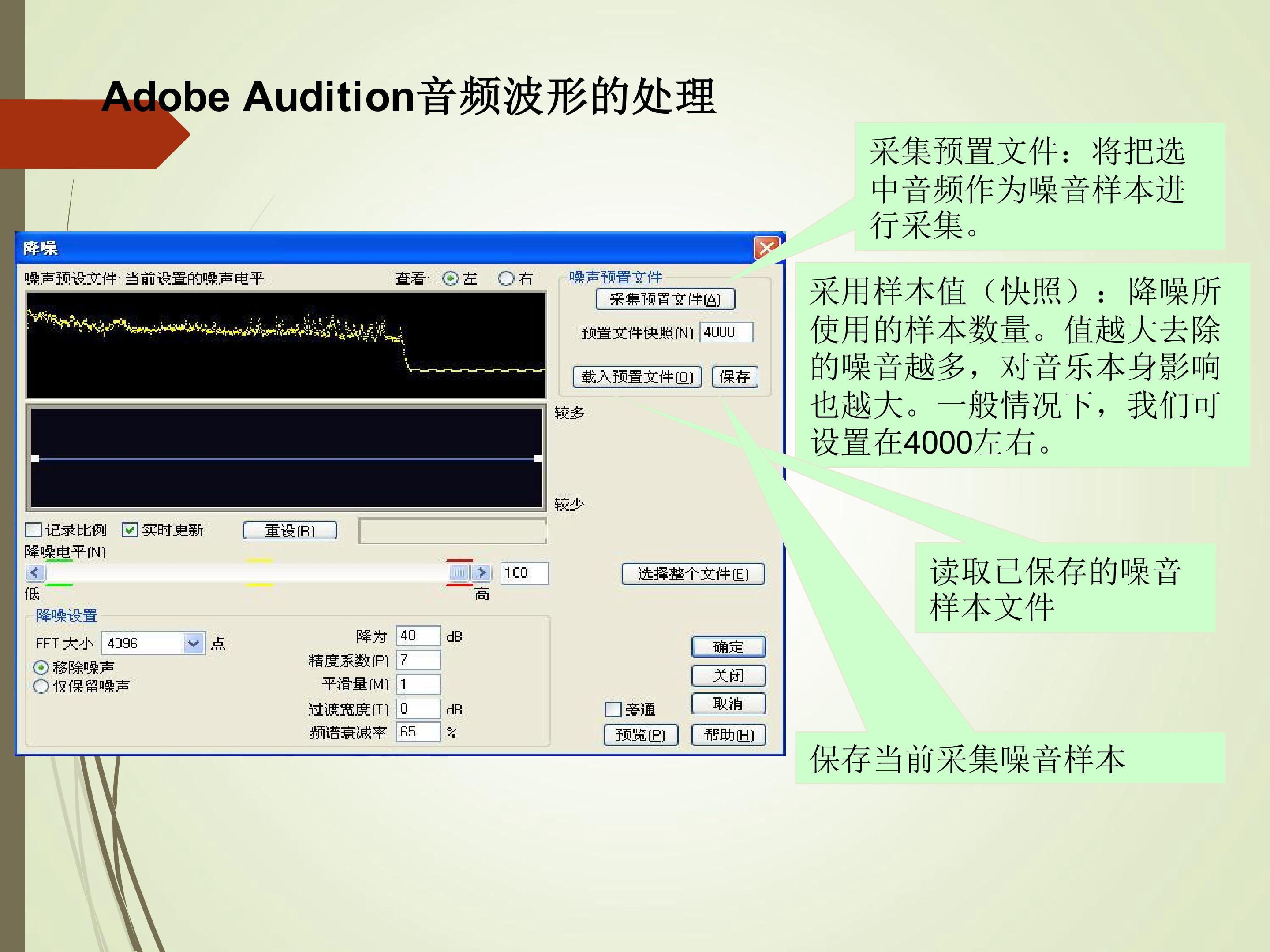Select the 左 channel view radio button

(451, 278)
